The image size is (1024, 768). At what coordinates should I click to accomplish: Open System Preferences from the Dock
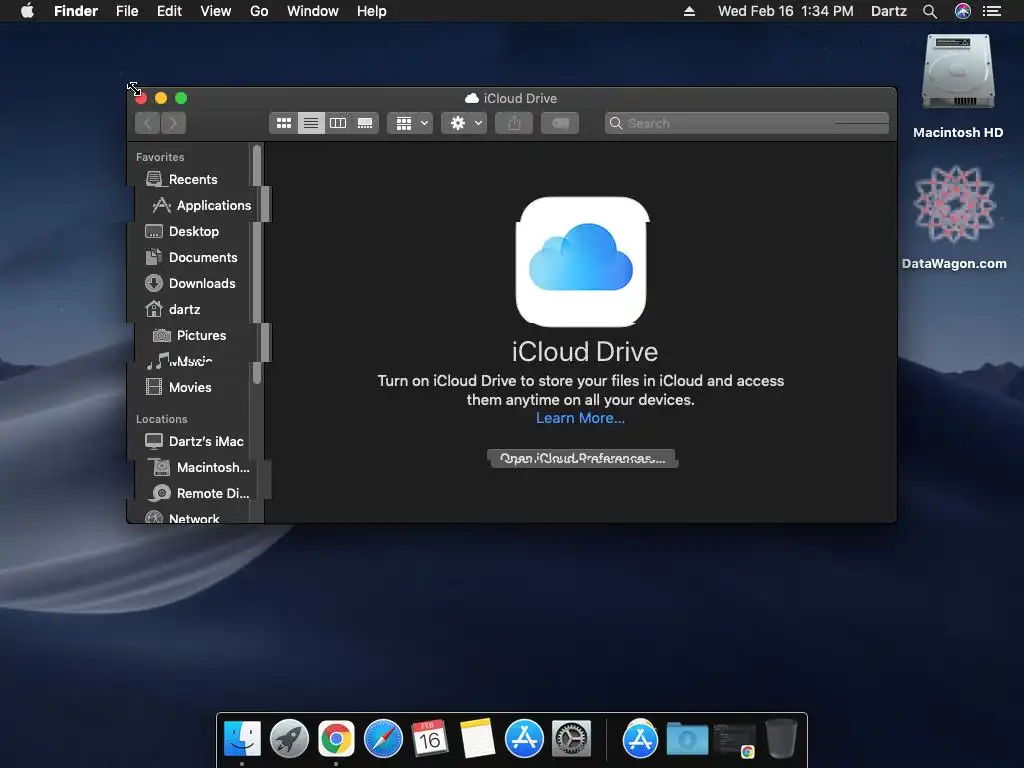[x=571, y=739]
